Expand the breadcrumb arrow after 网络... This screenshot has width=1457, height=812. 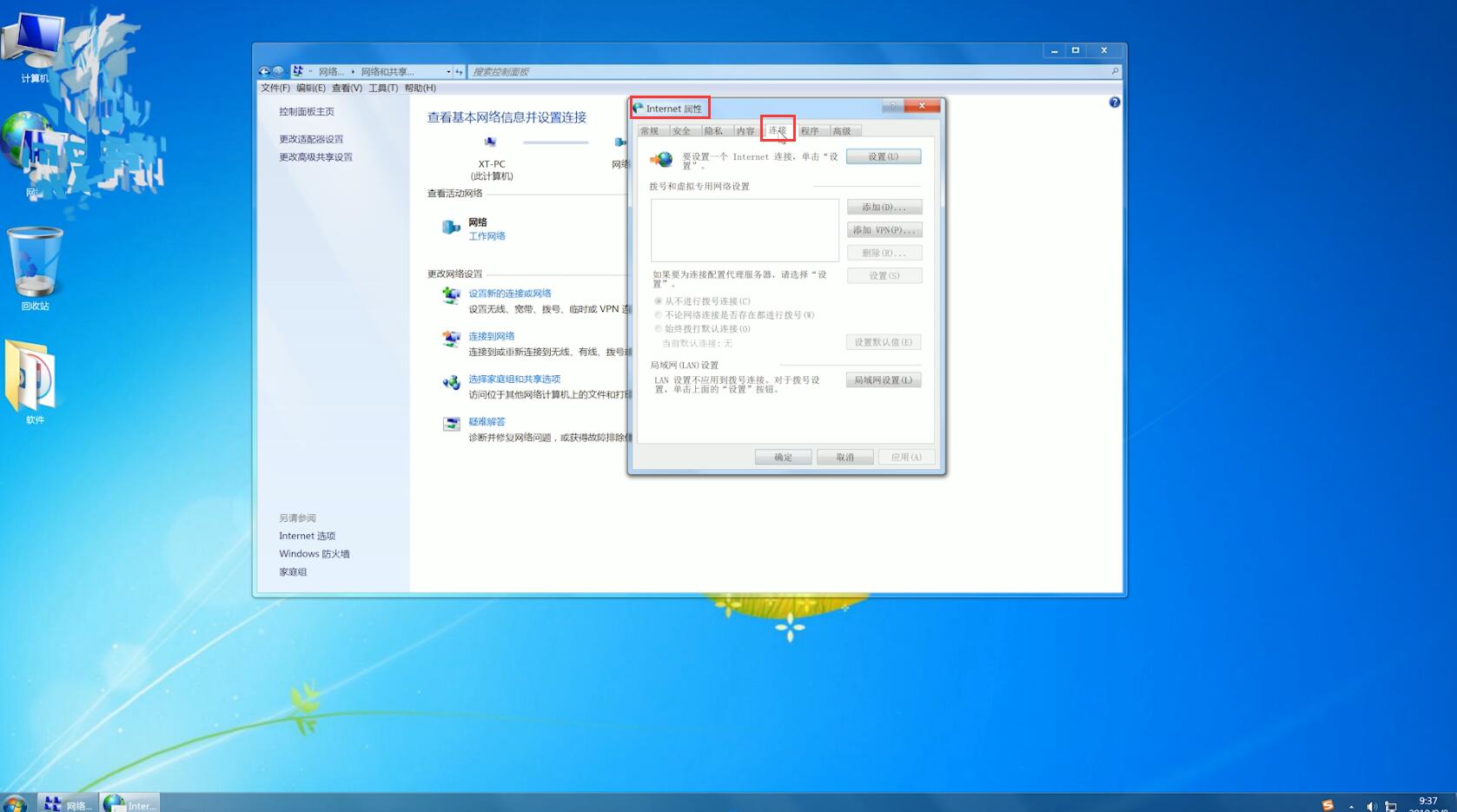click(353, 72)
